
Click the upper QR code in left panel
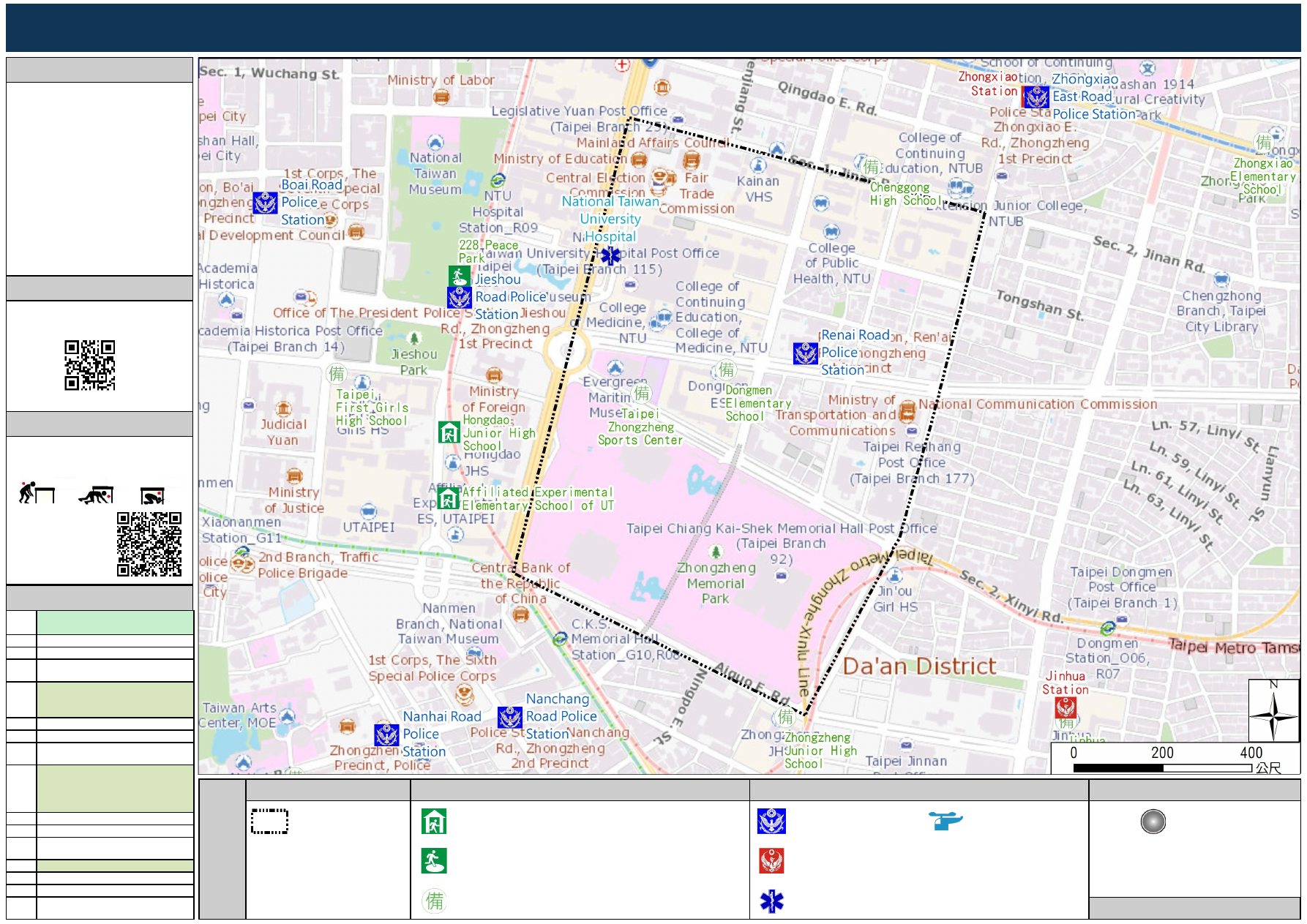click(90, 365)
